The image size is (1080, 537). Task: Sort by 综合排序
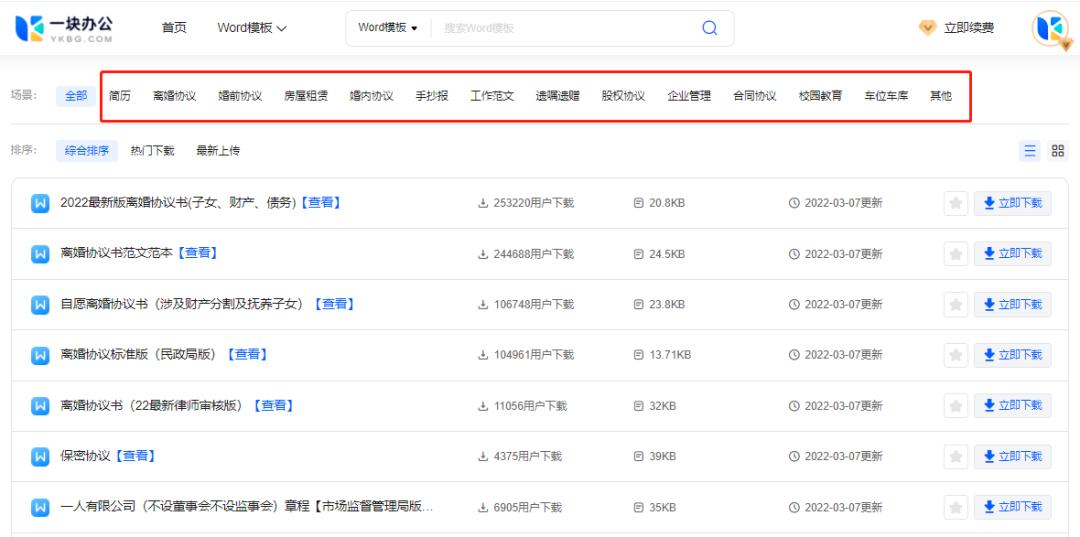[x=87, y=151]
